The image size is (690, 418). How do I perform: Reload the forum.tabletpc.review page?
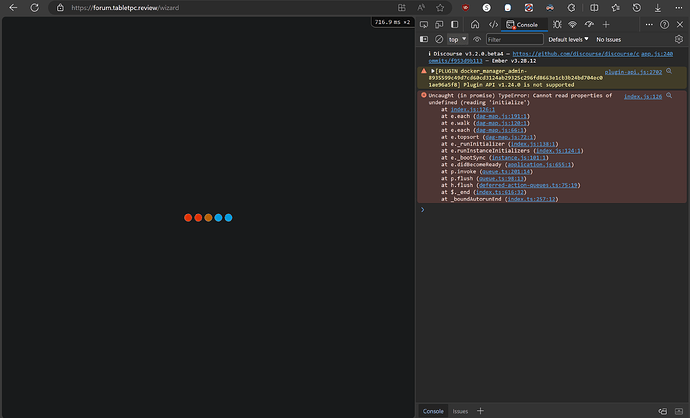(x=34, y=7)
